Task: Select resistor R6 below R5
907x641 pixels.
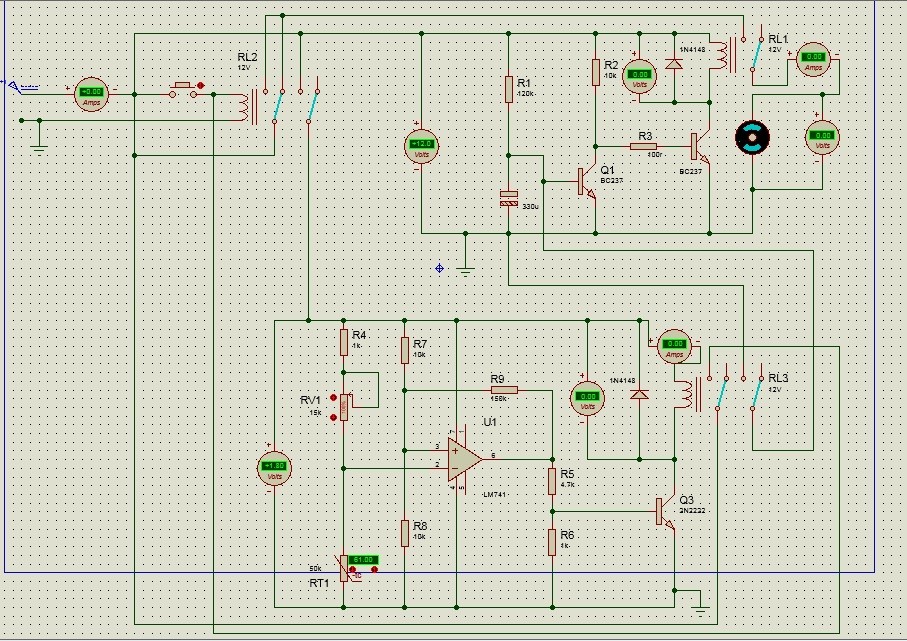Action: 552,541
